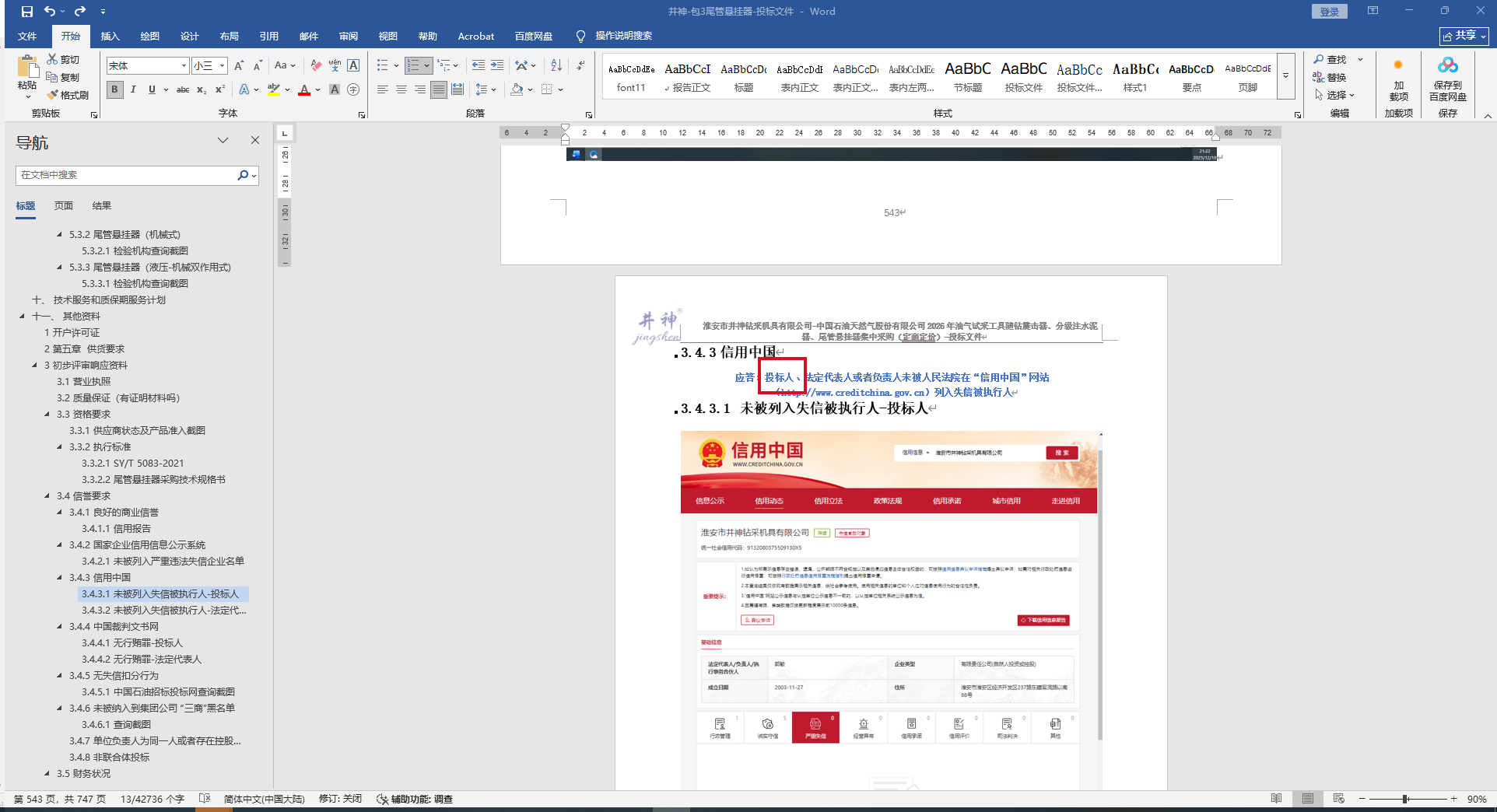Switch to read mode view in status bar
Image resolution: width=1497 pixels, height=812 pixels.
coord(1276,799)
